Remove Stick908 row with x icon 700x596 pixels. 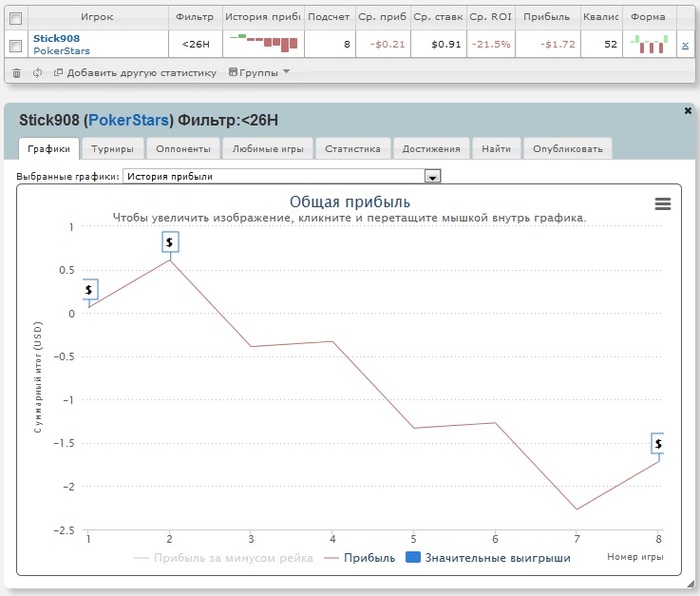pos(685,45)
